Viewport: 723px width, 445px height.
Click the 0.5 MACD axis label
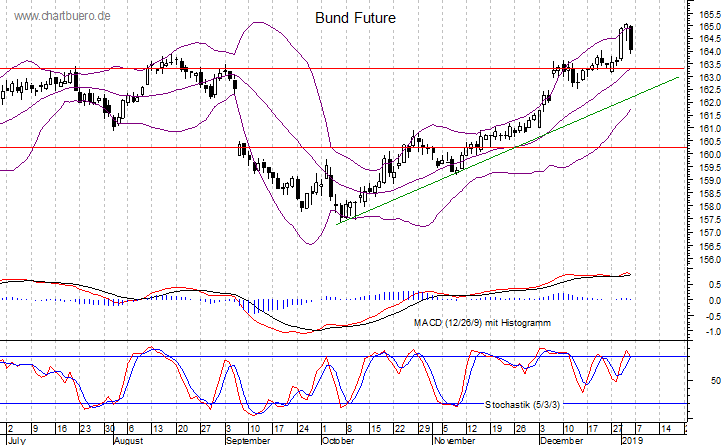pos(715,285)
